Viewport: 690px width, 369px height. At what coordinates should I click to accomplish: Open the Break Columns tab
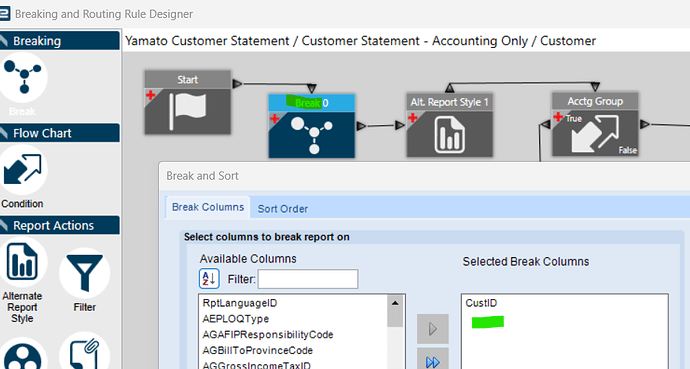pos(208,207)
